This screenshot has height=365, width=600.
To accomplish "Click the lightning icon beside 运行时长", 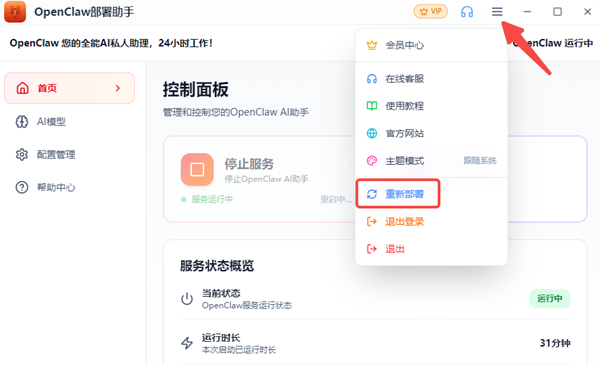I will coord(187,343).
